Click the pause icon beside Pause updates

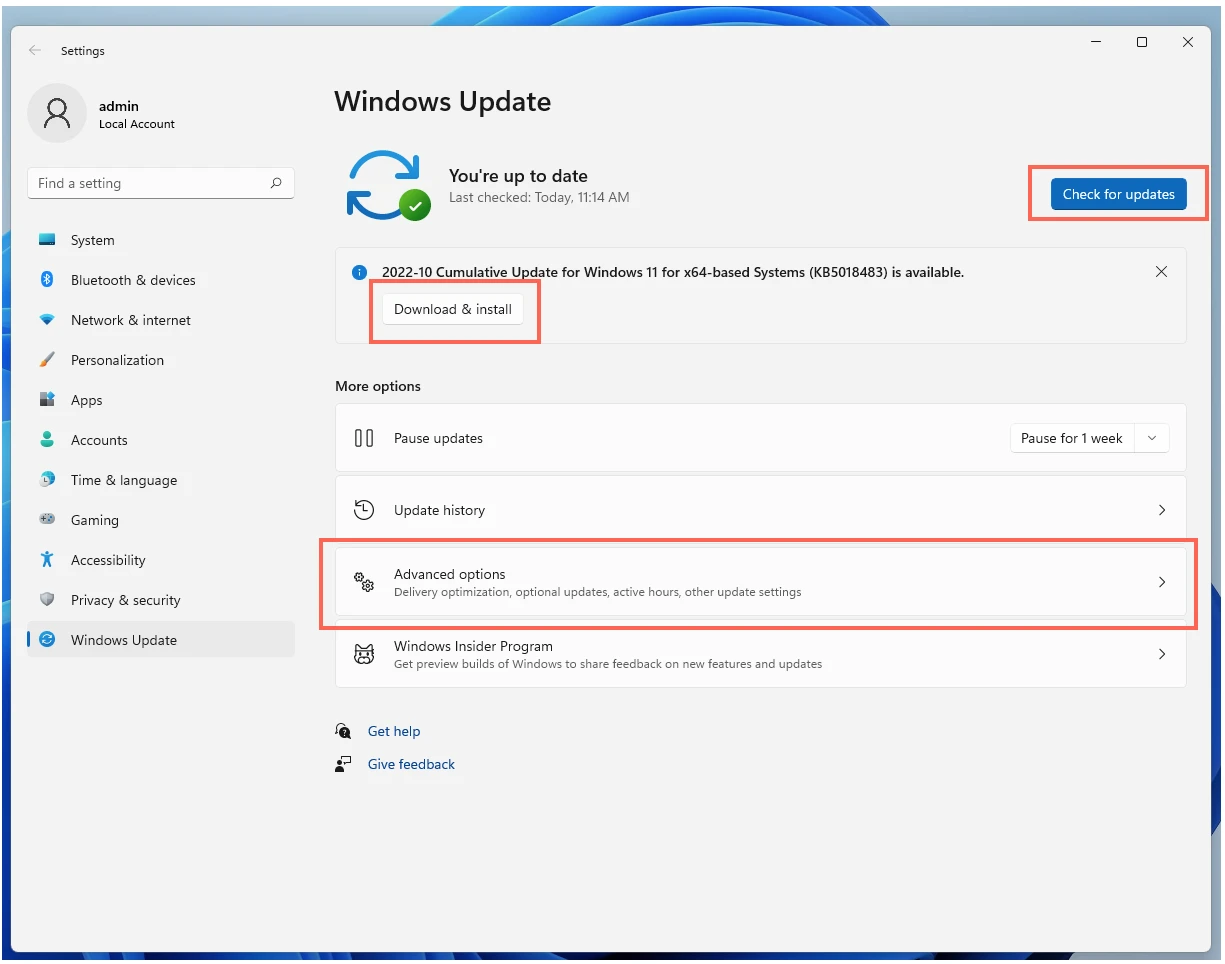pyautogui.click(x=364, y=438)
